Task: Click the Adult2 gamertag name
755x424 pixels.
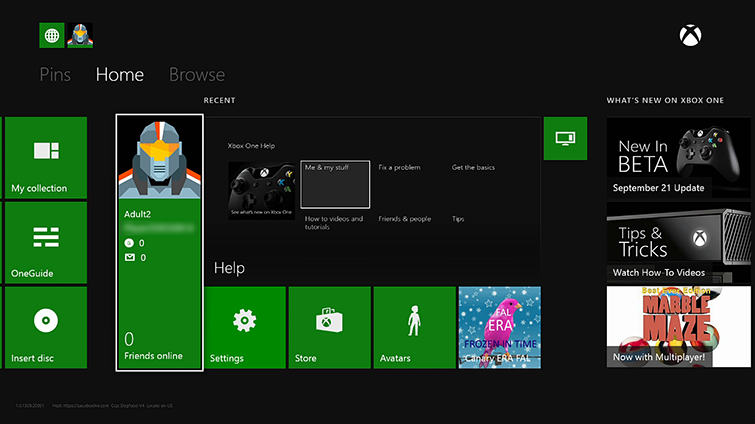Action: pyautogui.click(x=137, y=214)
